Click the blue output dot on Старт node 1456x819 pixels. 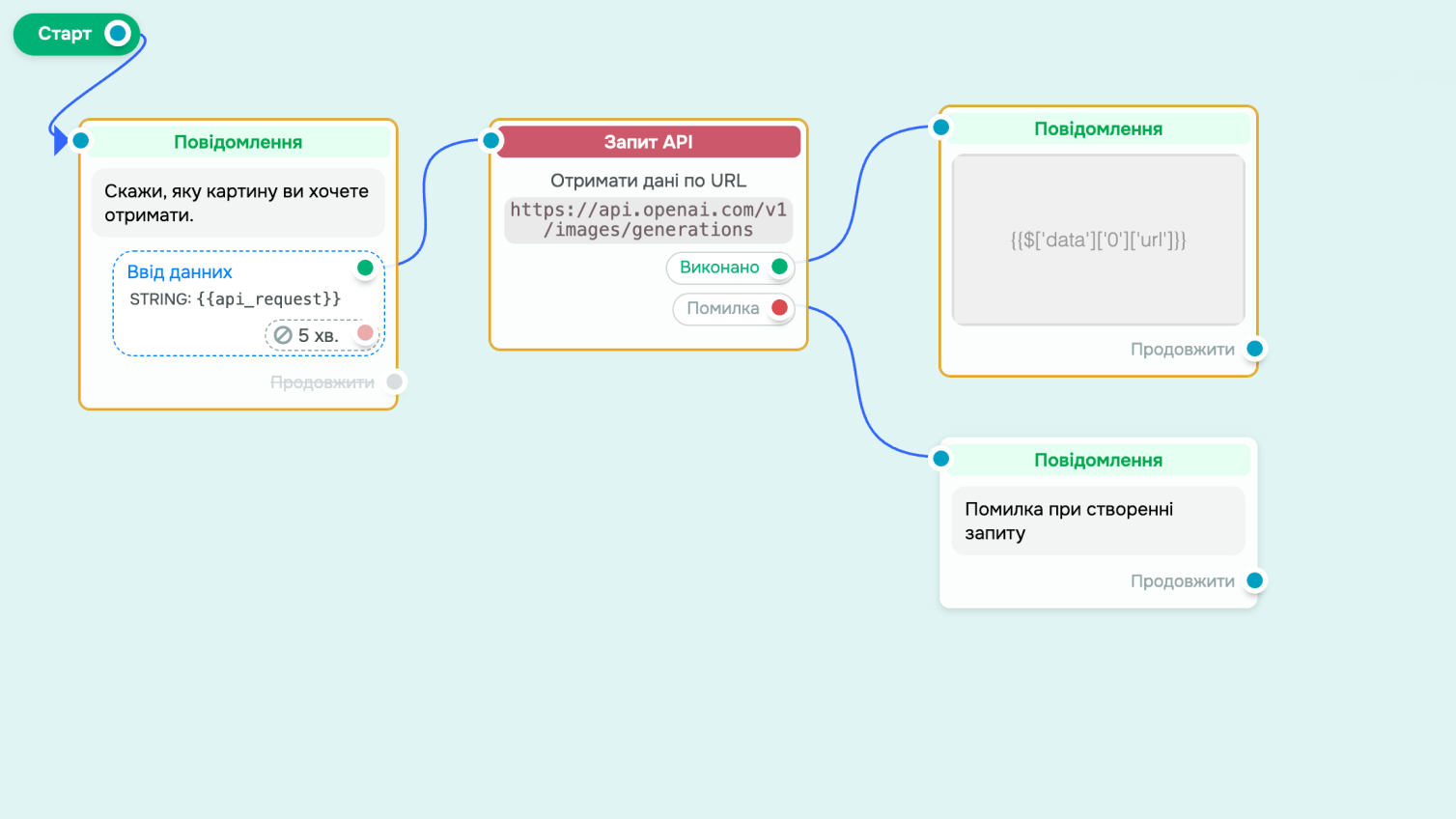coord(118,34)
